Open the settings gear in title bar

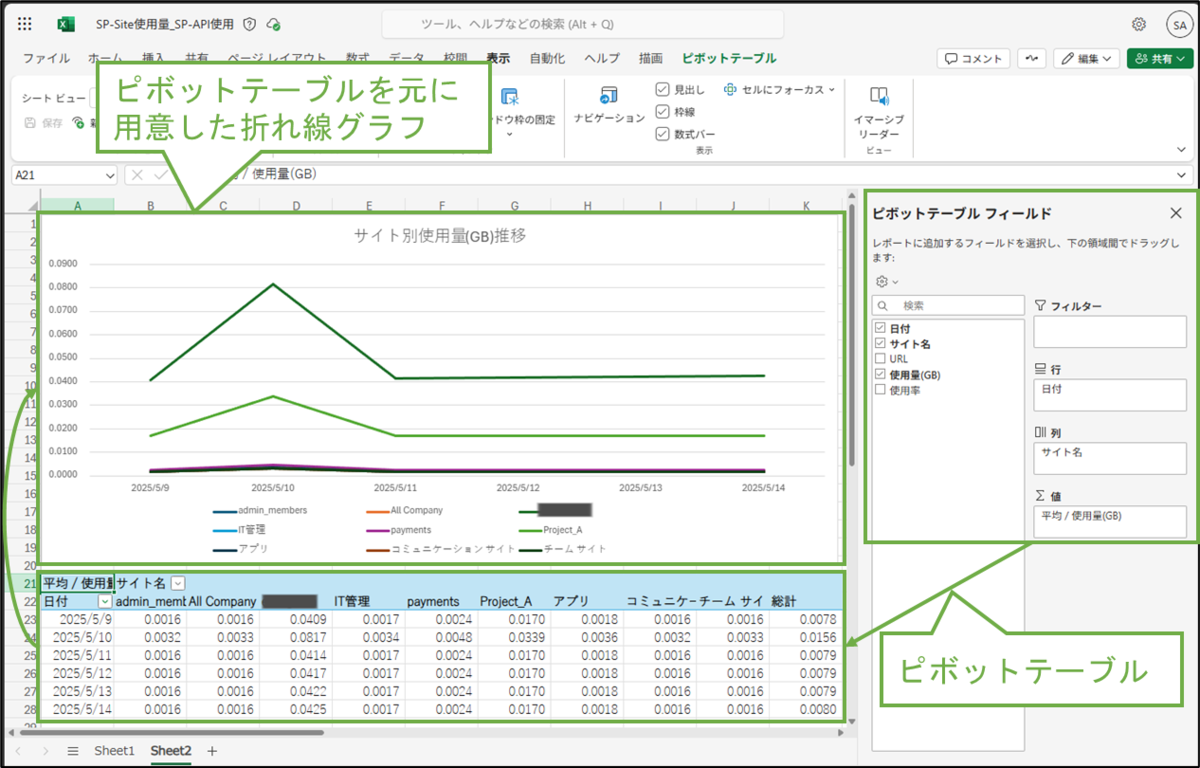[1139, 24]
